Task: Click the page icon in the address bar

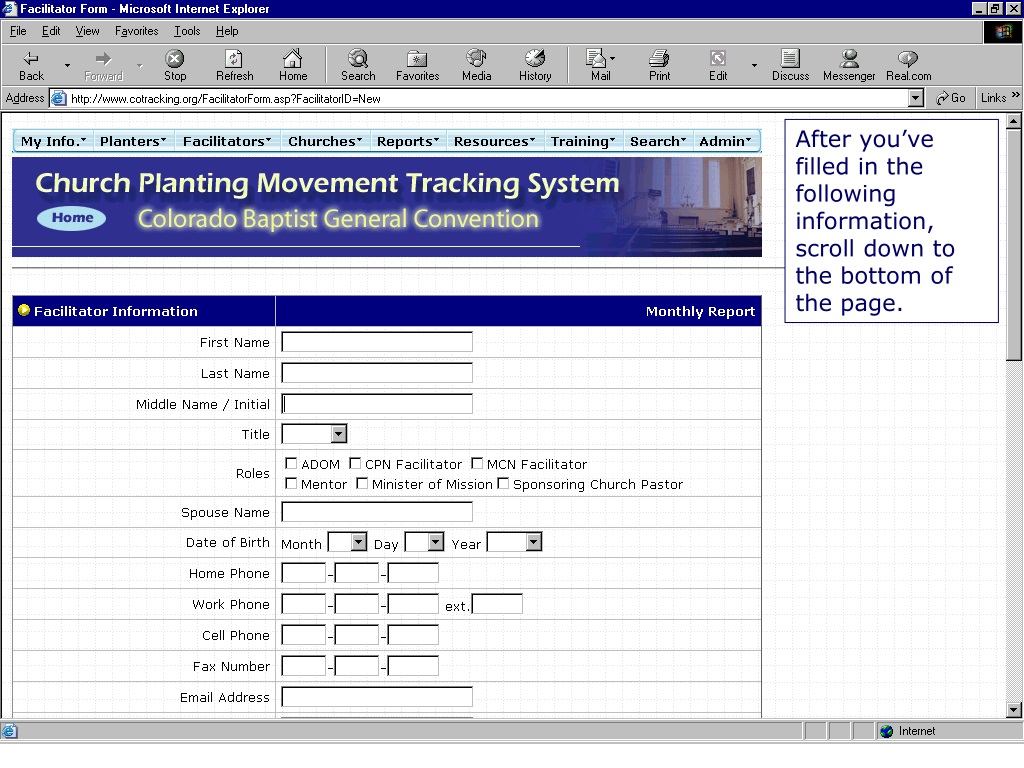Action: click(59, 99)
